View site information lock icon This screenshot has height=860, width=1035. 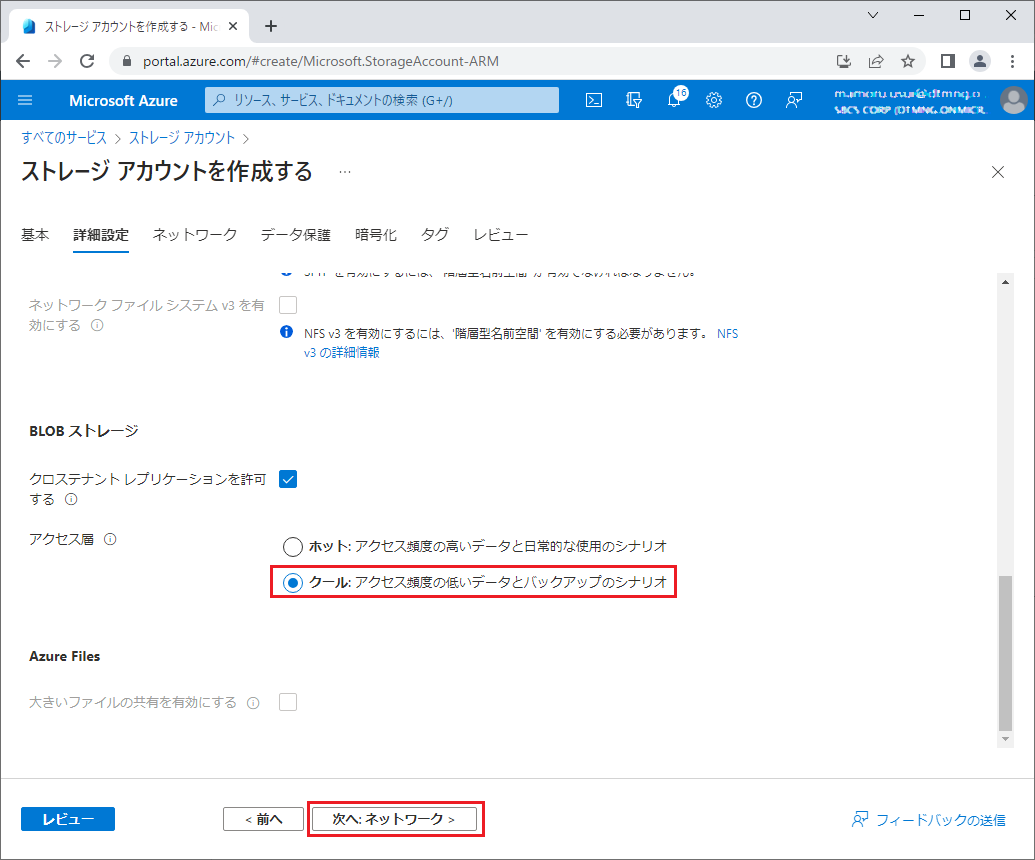coord(127,61)
